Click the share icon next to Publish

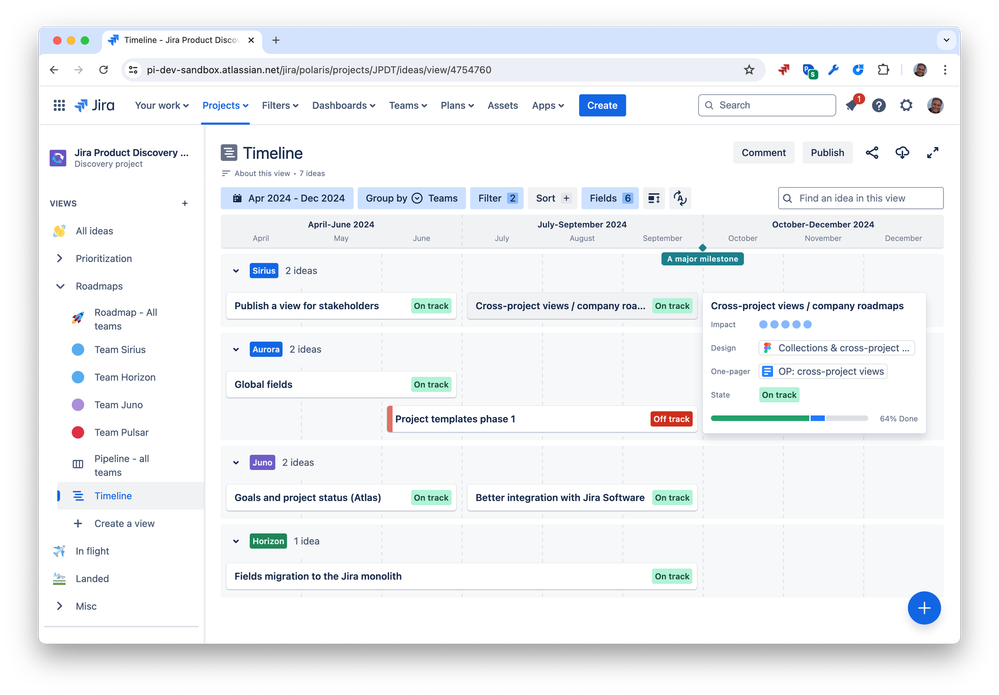(872, 152)
